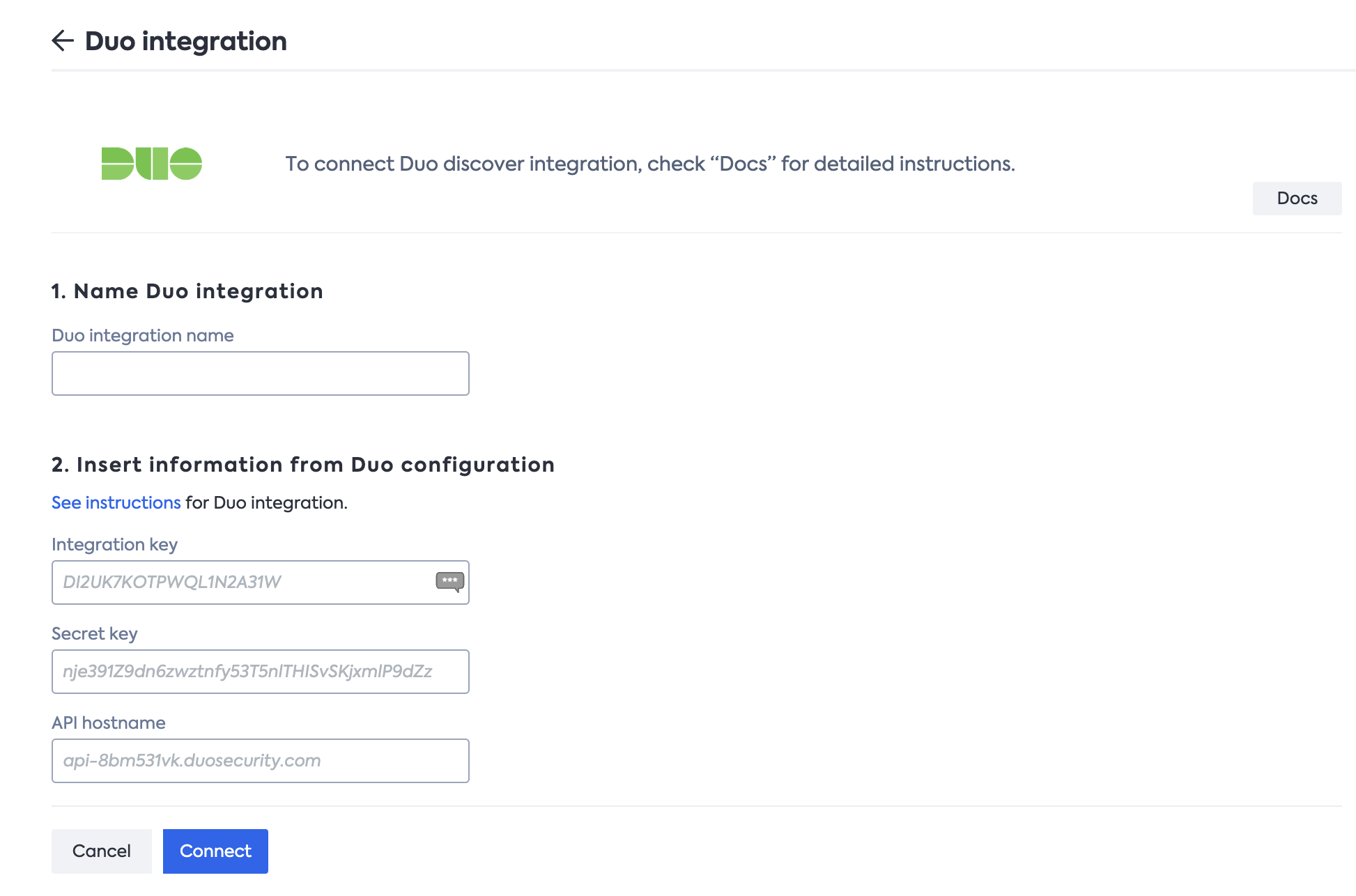
Task: Click the password manager icon in Integration key field
Action: click(449, 582)
